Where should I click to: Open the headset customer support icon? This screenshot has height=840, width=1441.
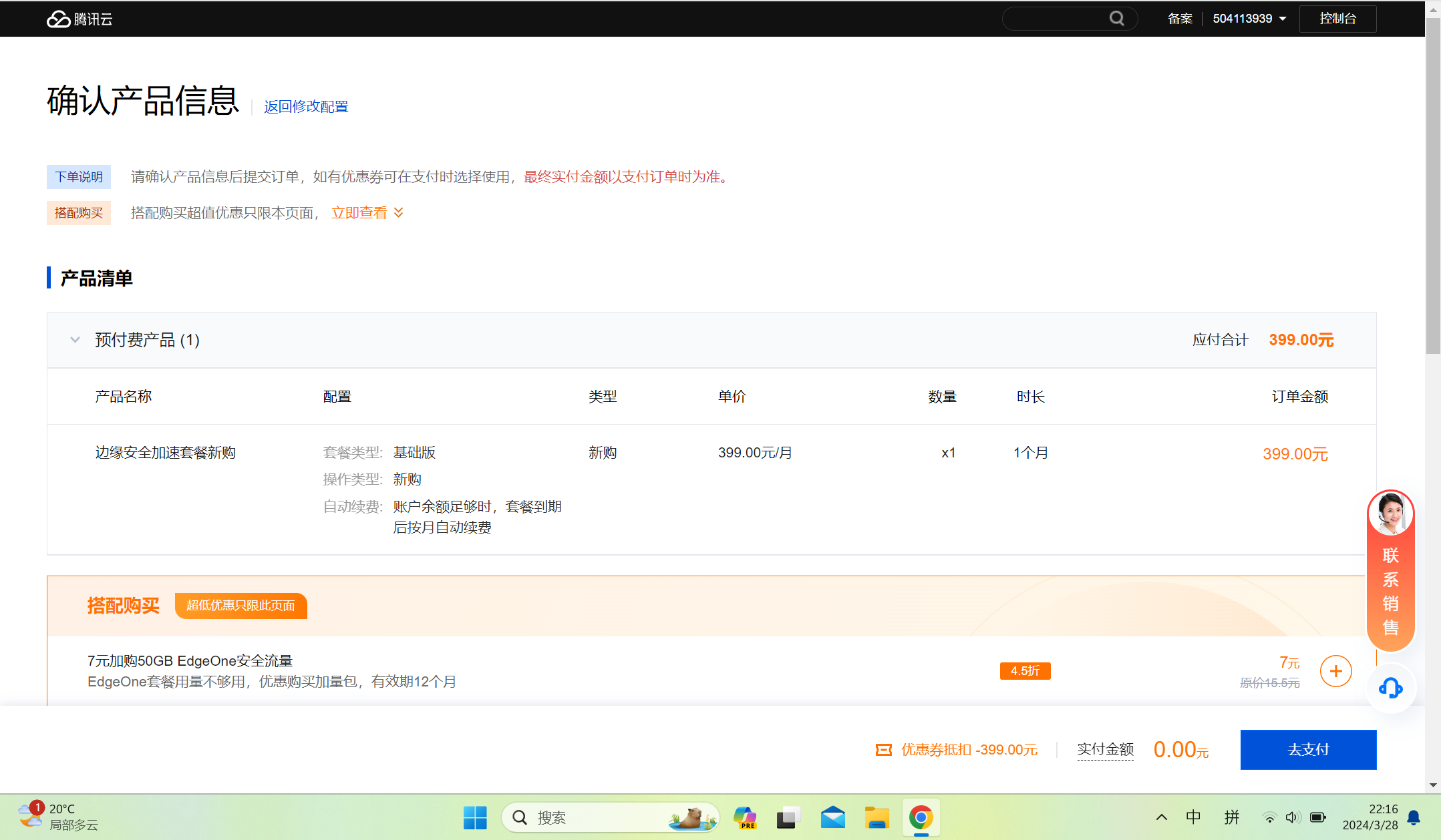click(x=1391, y=688)
